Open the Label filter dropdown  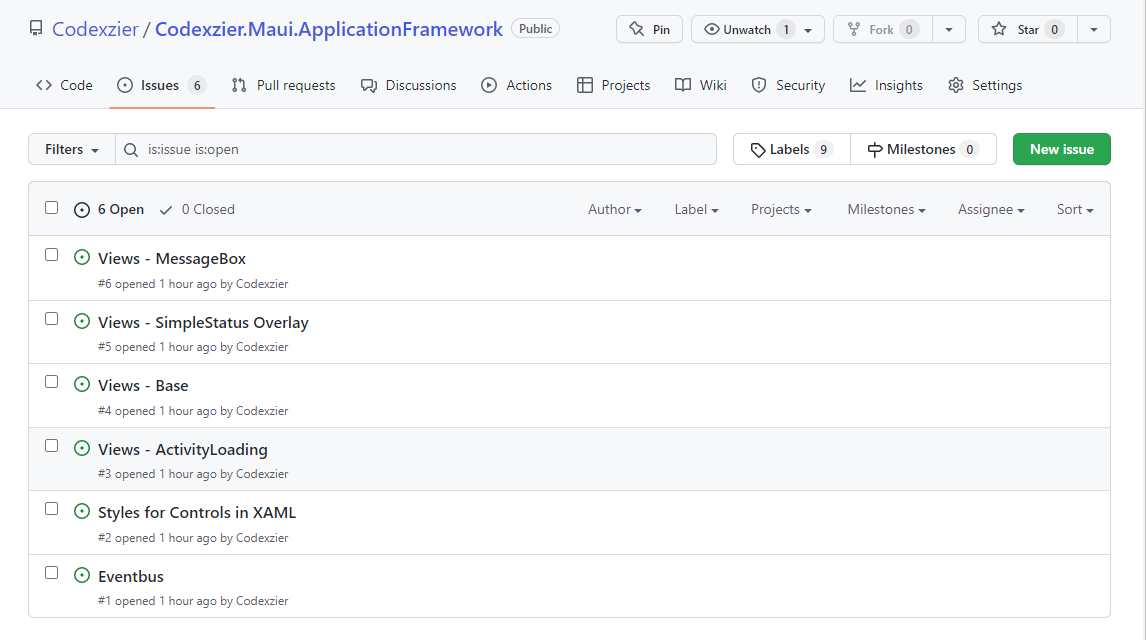(x=697, y=210)
